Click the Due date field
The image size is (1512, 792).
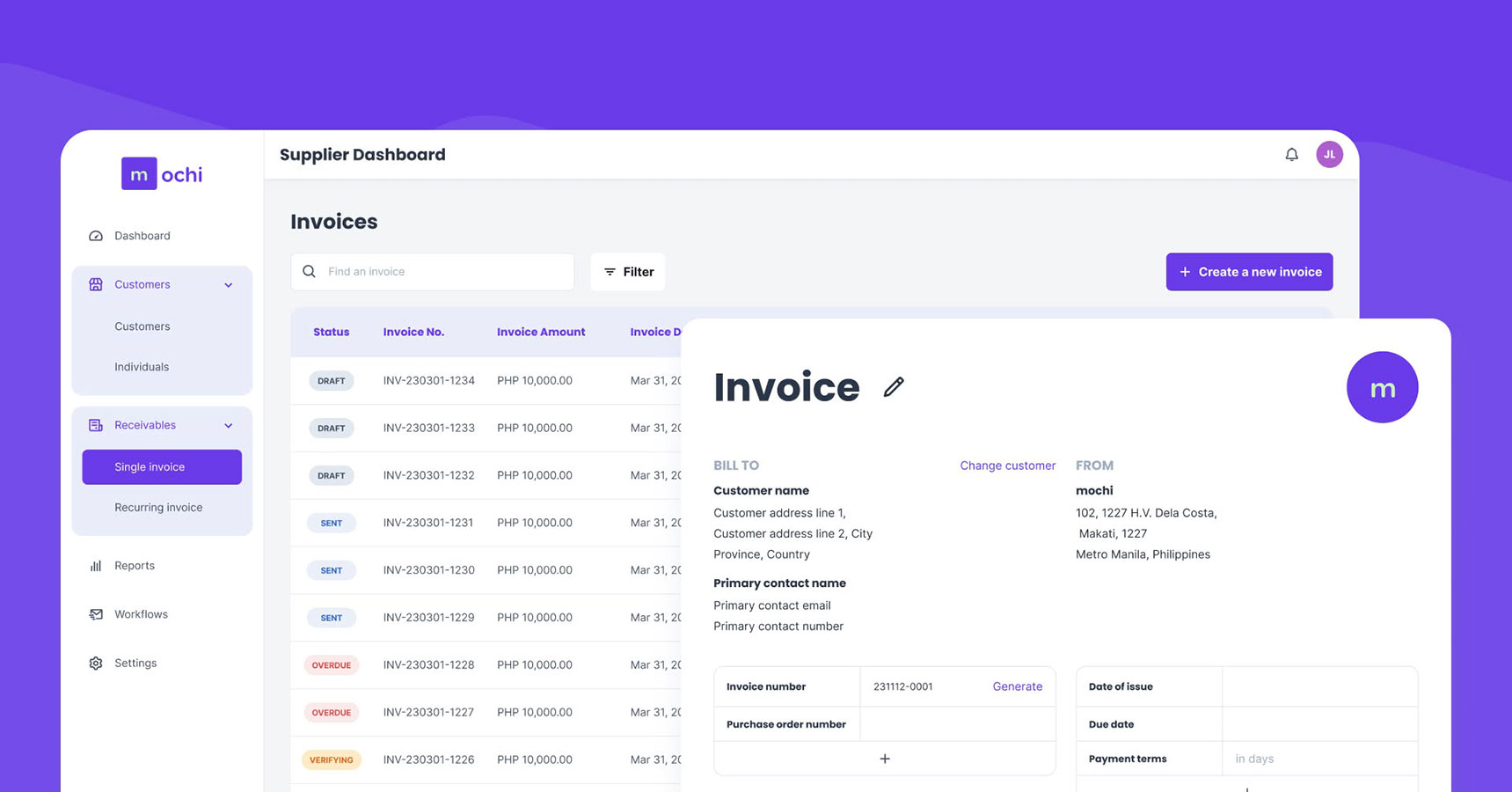pos(1319,724)
